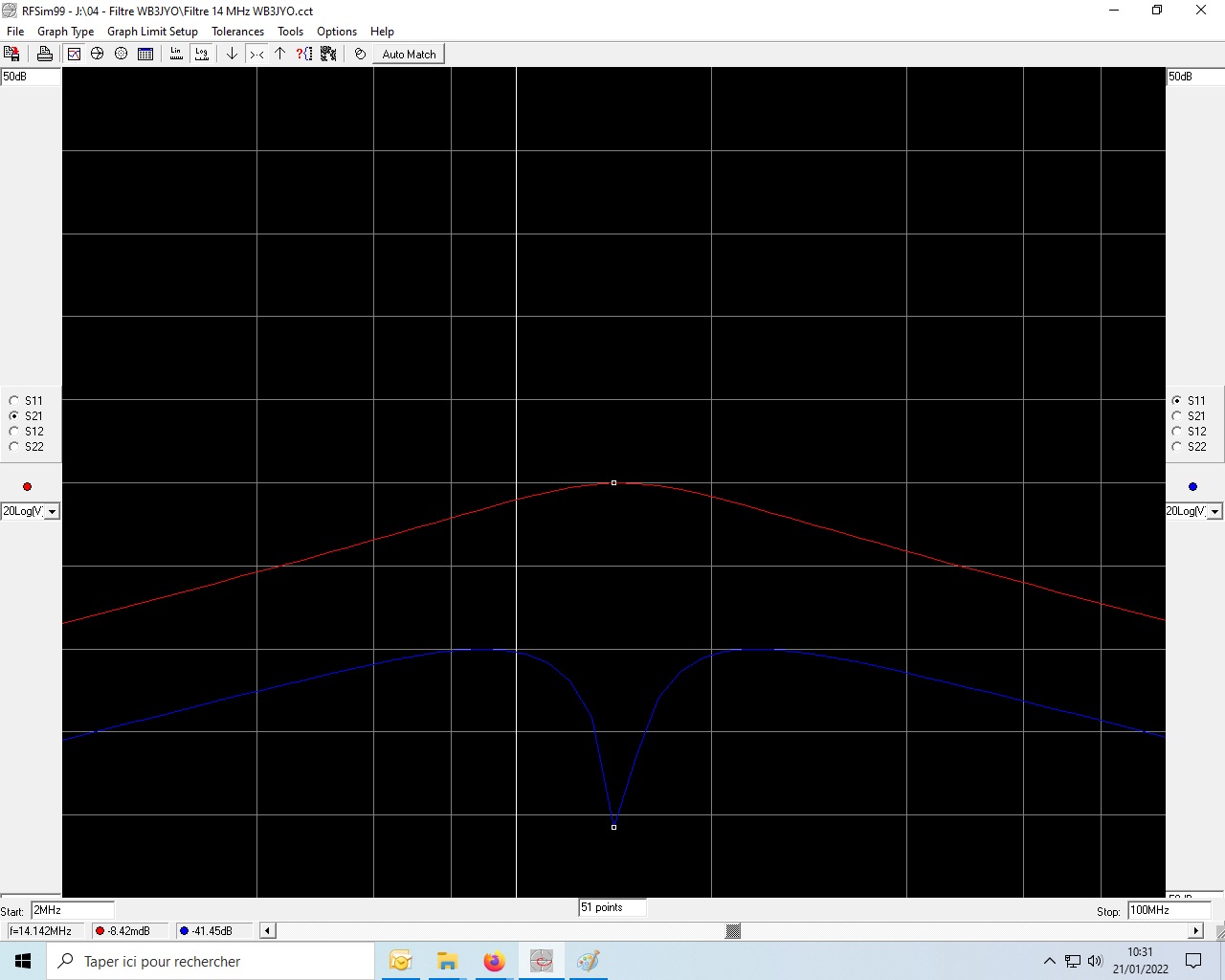1225x980 pixels.
Task: Click the red trace marker at its peak
Action: coord(613,482)
